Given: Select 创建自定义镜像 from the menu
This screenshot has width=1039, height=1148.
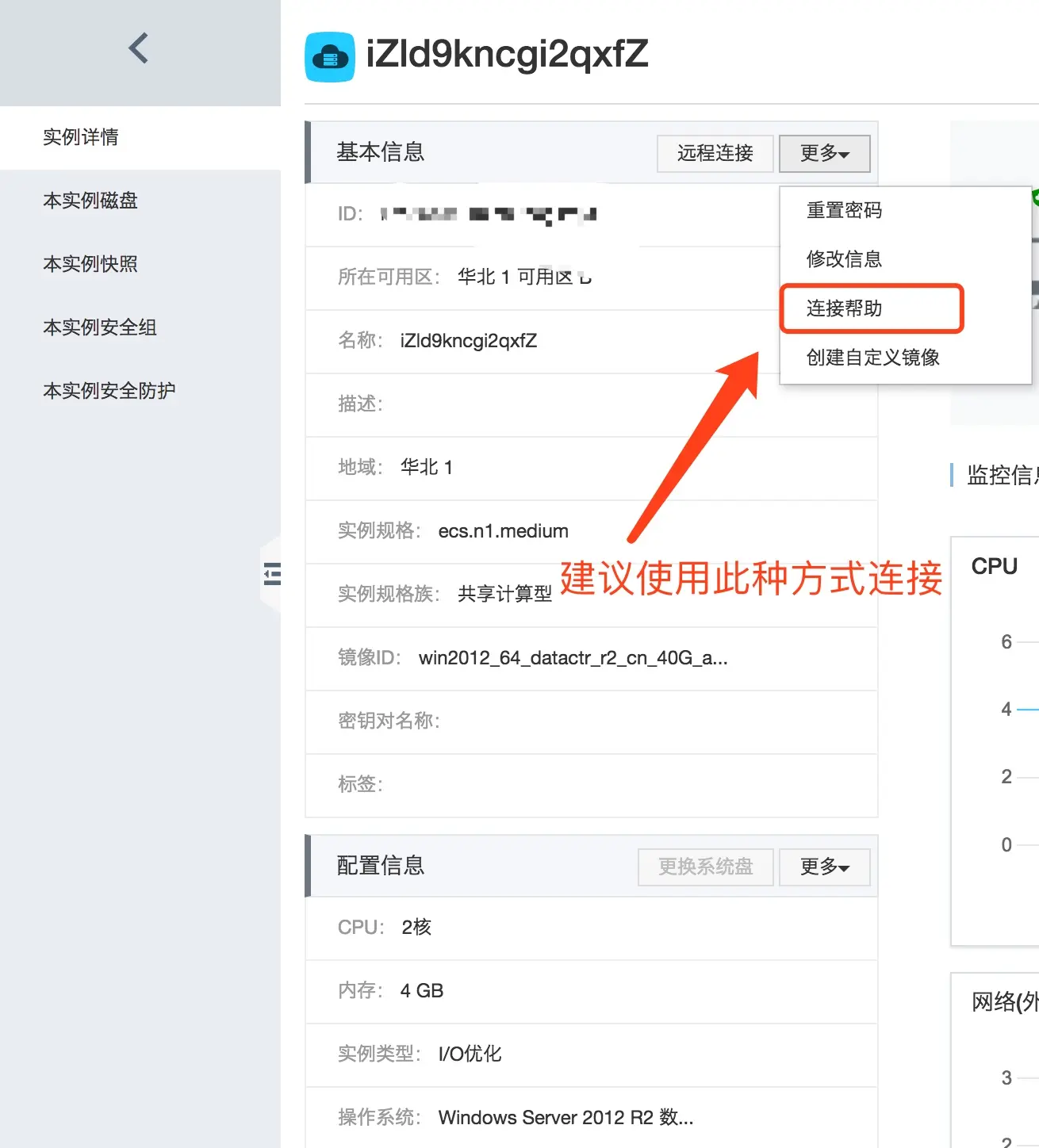Looking at the screenshot, I should pyautogui.click(x=872, y=357).
